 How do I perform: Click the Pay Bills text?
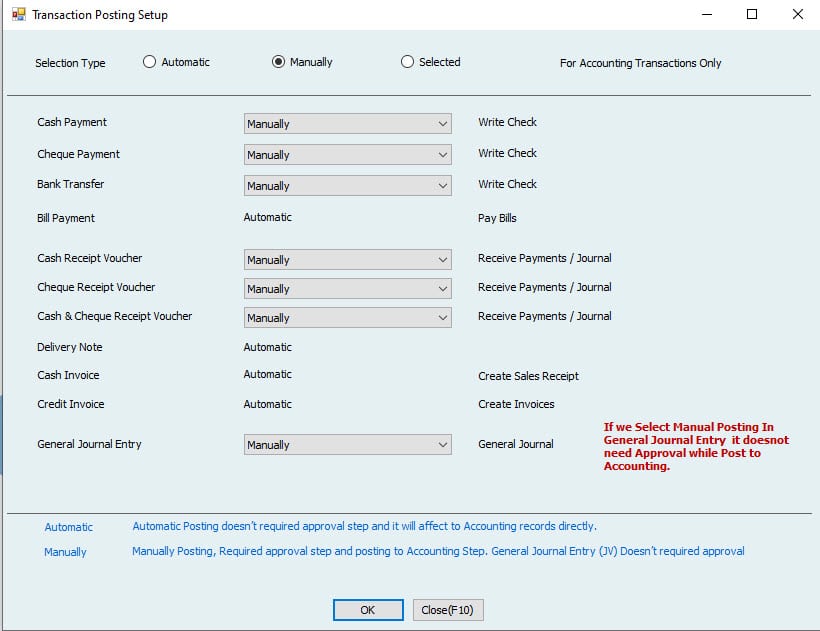(x=497, y=218)
